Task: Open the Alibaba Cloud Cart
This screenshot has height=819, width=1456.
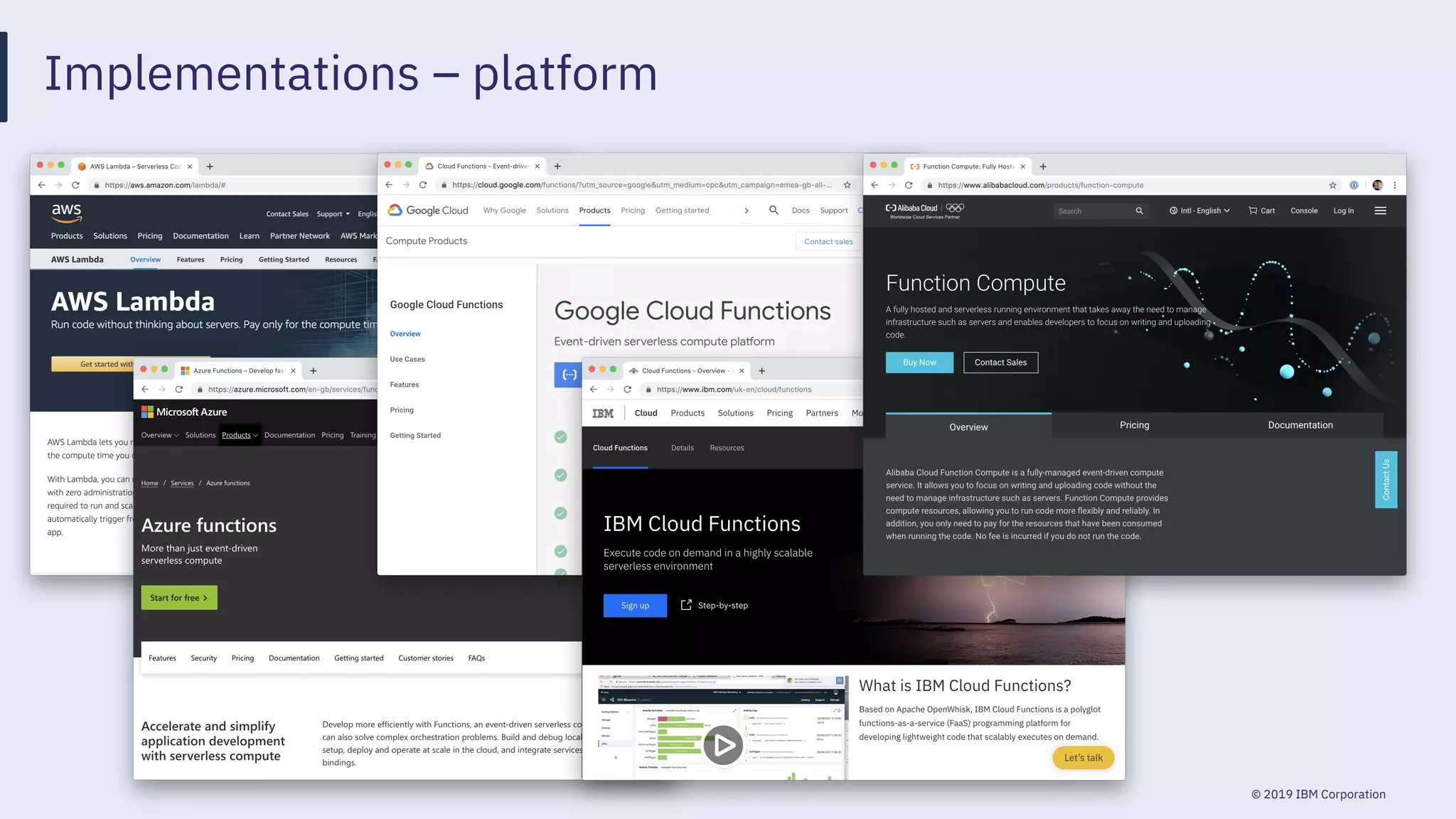Action: coord(1262,210)
